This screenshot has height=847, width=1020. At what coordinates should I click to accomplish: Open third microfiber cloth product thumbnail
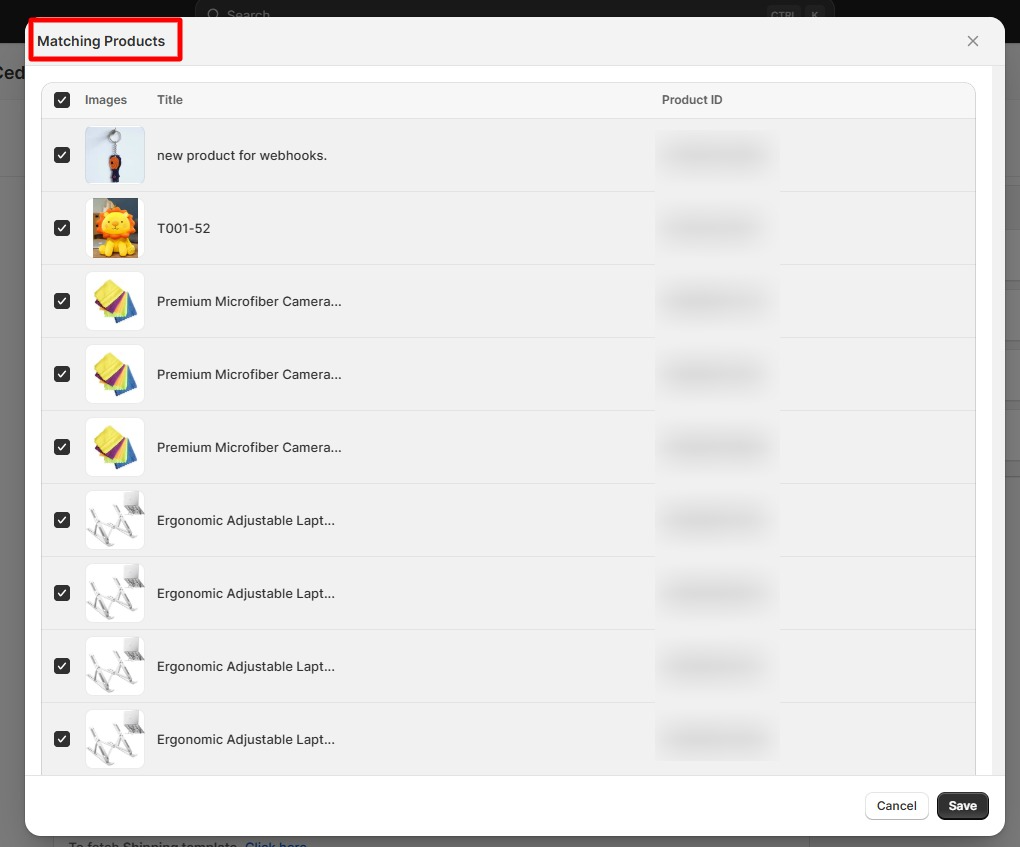tap(115, 447)
